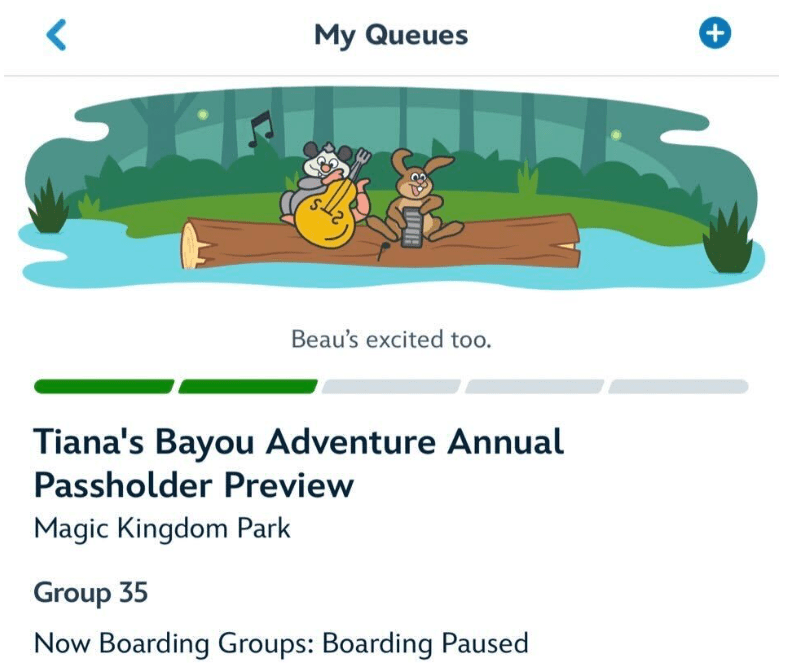
Task: Tap the Magic Kingdom Park label
Action: coord(162,528)
